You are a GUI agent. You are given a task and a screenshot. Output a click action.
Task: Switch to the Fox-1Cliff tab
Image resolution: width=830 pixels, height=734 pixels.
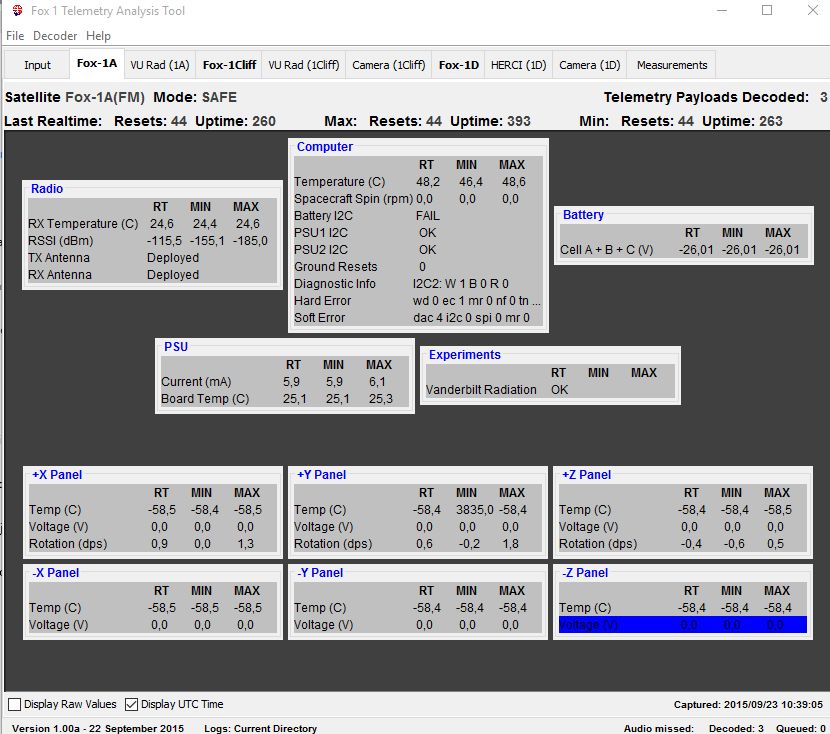pyautogui.click(x=227, y=64)
